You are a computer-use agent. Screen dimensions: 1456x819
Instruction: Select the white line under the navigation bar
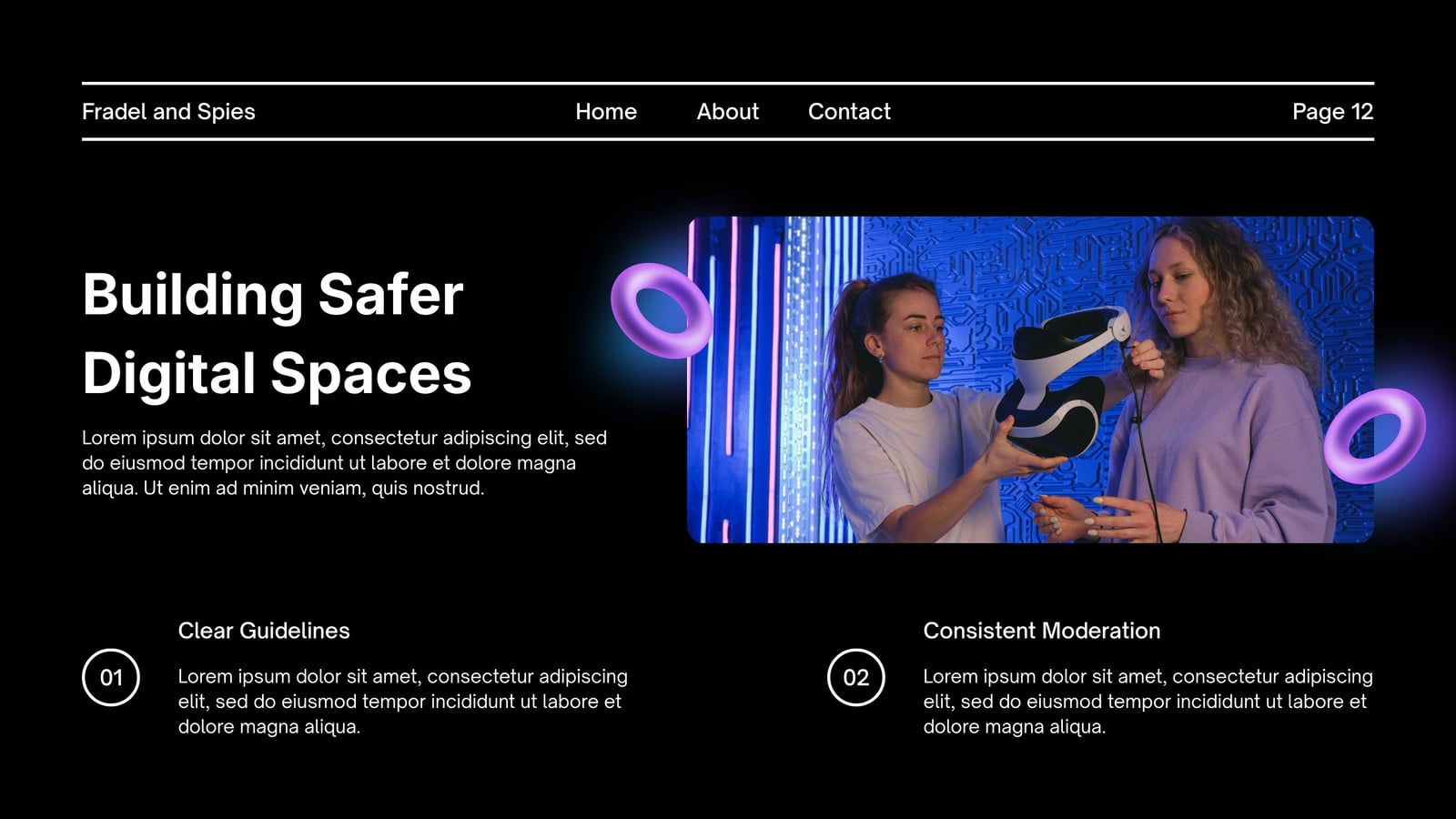[728, 139]
